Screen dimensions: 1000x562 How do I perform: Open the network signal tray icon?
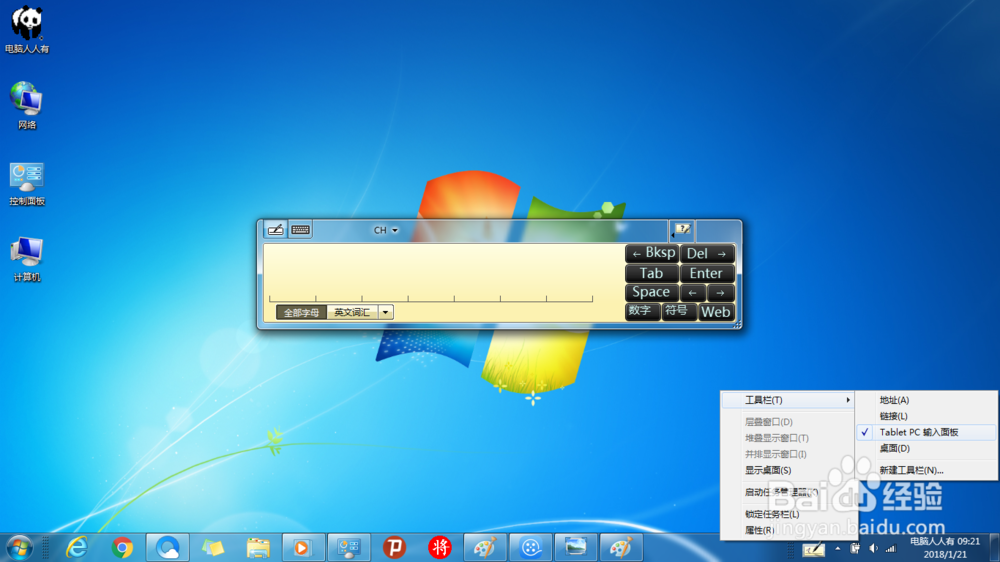(891, 549)
